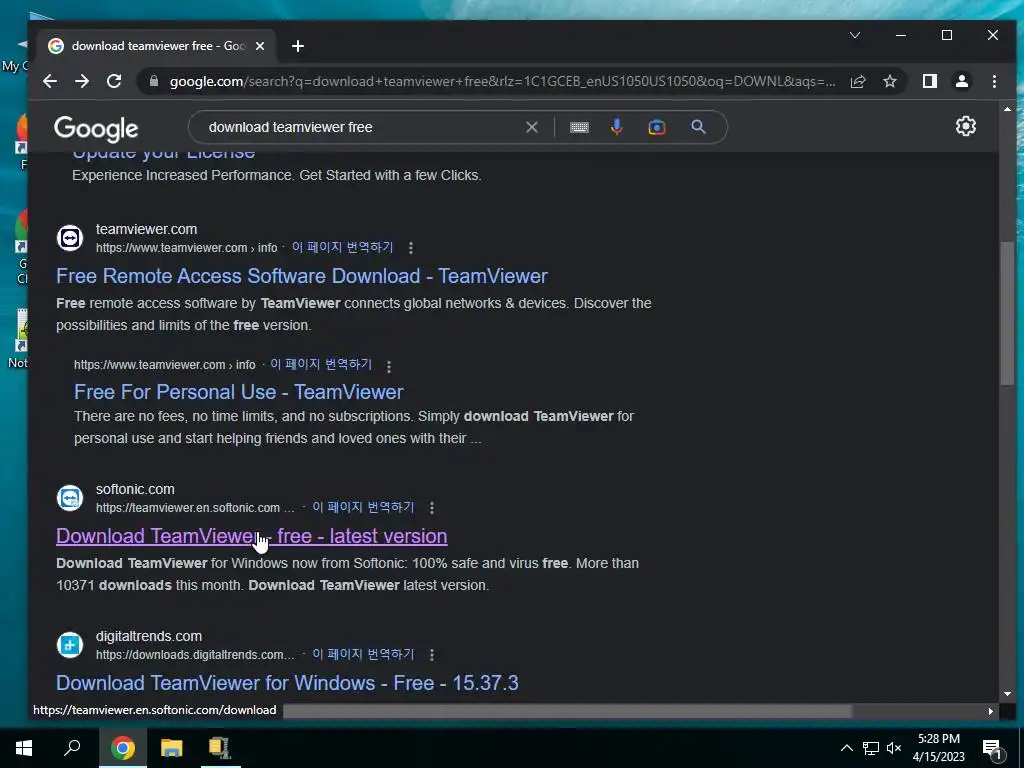Open the Windows Start menu

coord(24,748)
